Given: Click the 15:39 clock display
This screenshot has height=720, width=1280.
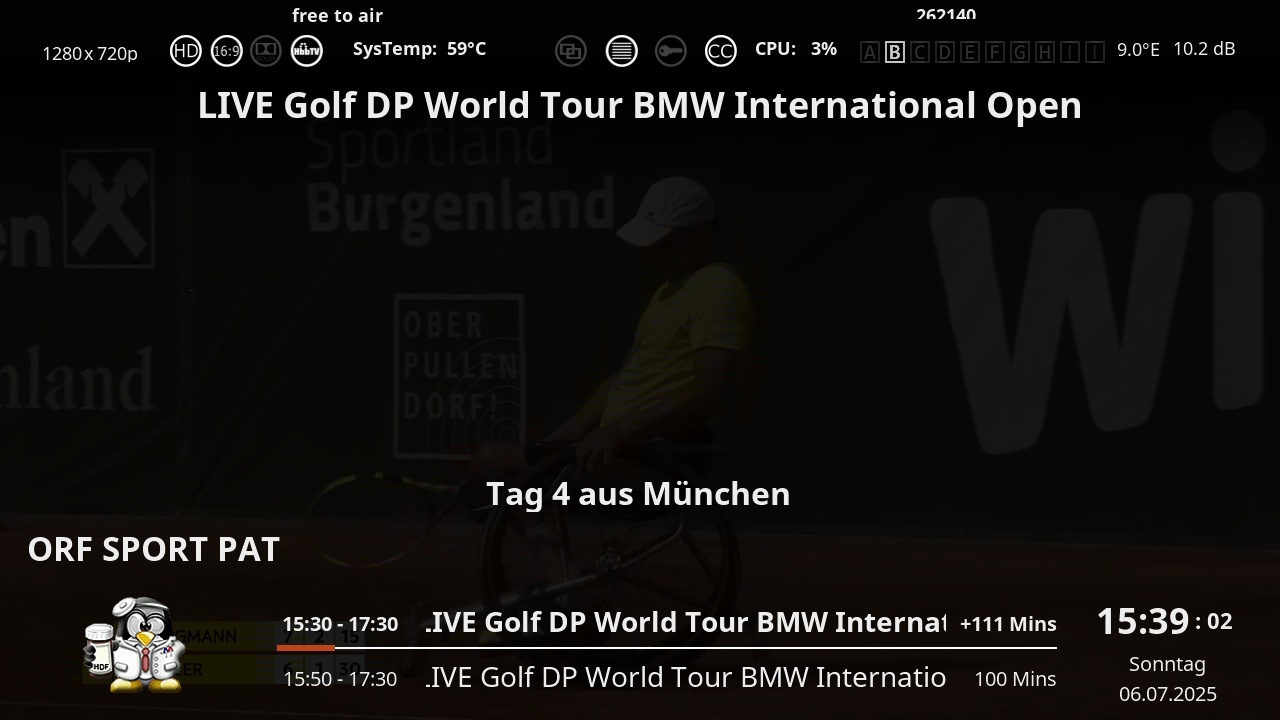Looking at the screenshot, I should click(1143, 621).
